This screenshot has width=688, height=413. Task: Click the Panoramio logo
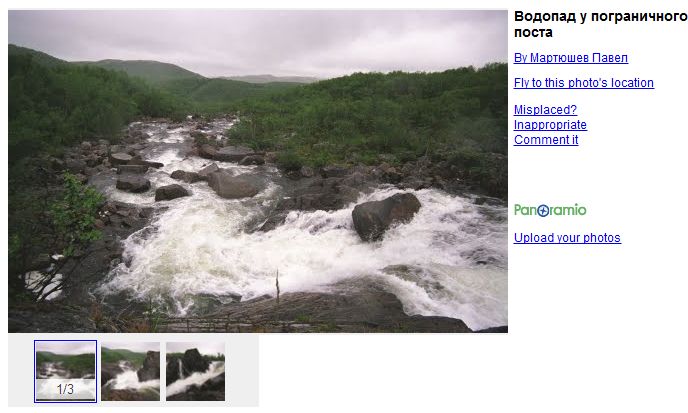point(550,210)
